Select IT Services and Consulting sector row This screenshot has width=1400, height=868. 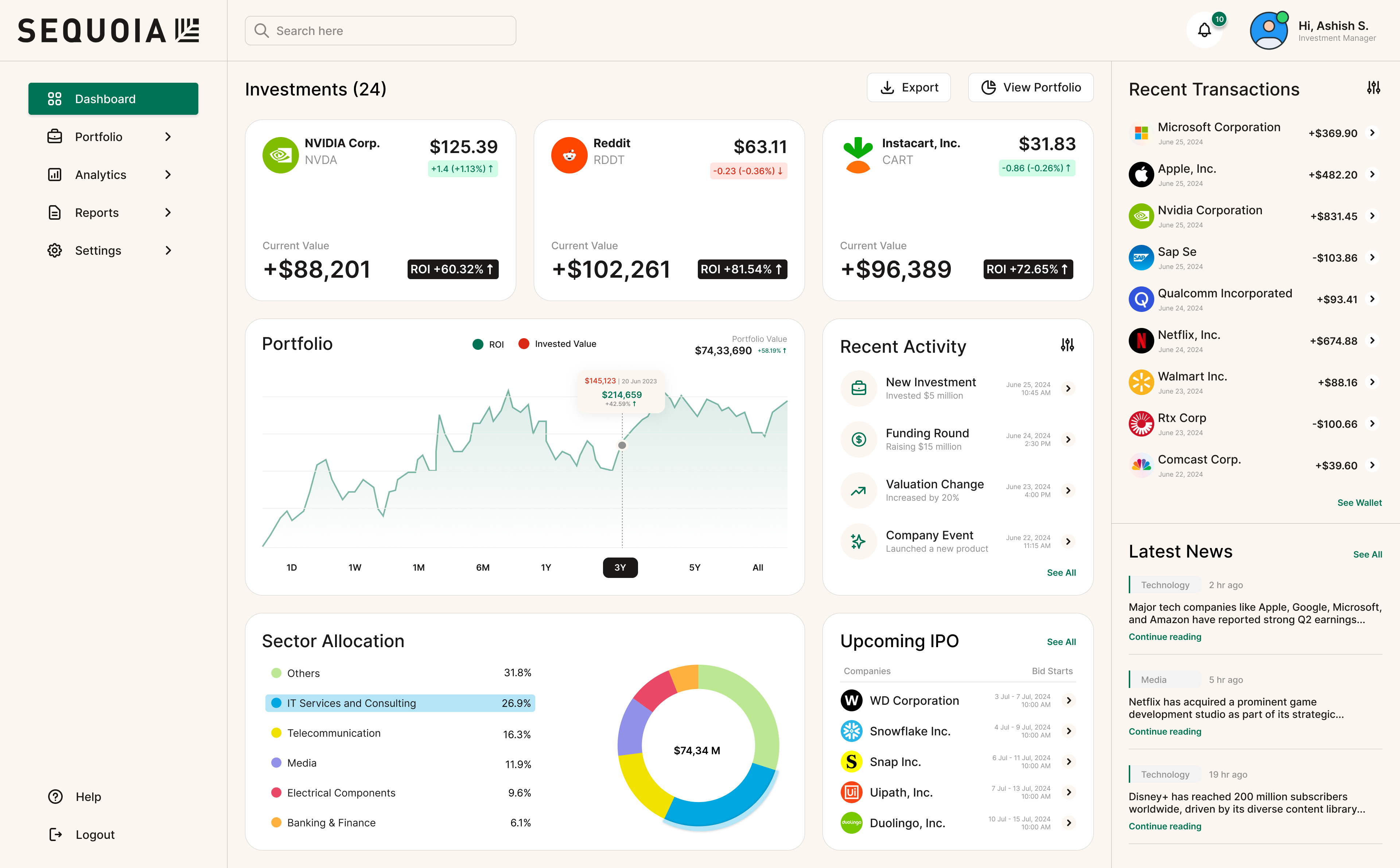pyautogui.click(x=400, y=703)
